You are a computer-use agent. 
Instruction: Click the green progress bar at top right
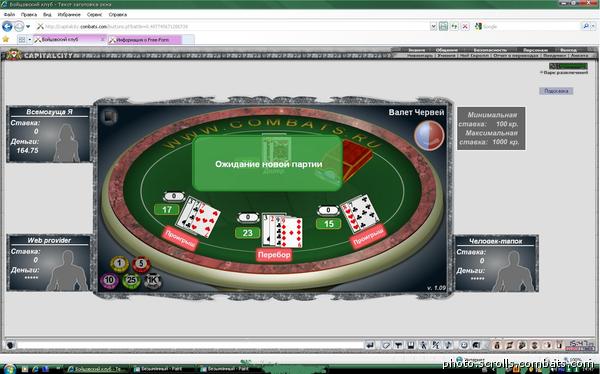(x=572, y=66)
